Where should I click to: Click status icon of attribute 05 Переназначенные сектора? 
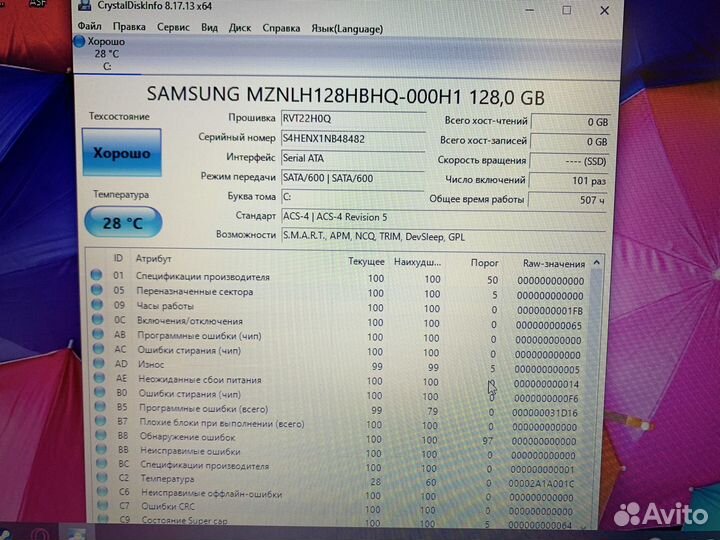pyautogui.click(x=96, y=289)
